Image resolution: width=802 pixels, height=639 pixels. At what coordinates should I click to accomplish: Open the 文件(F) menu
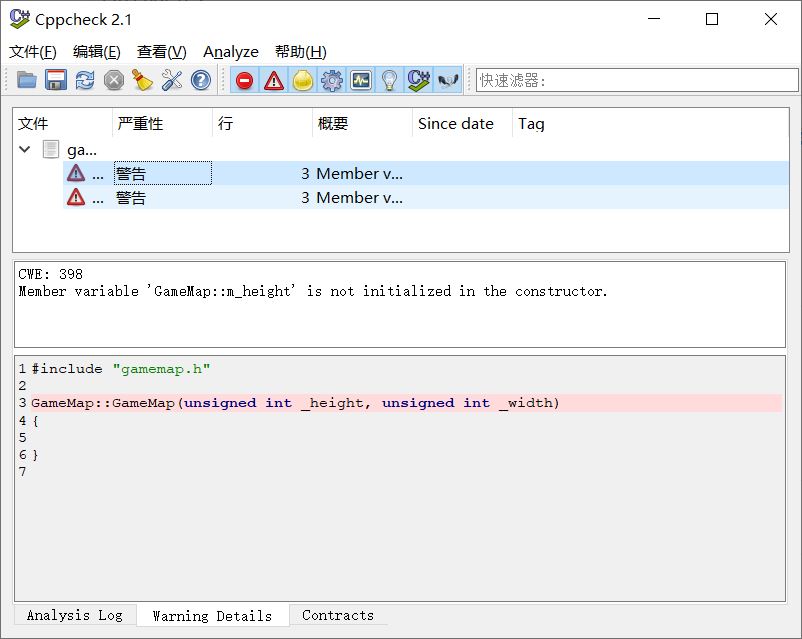(x=33, y=52)
